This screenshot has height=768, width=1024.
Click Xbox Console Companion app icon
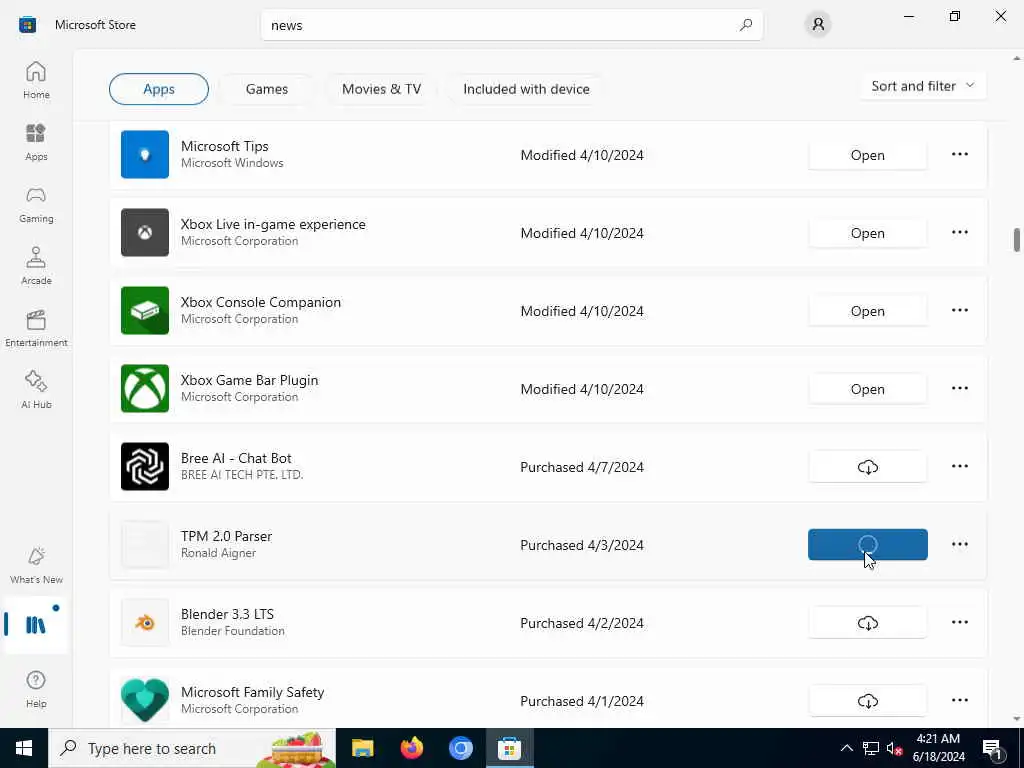(145, 310)
